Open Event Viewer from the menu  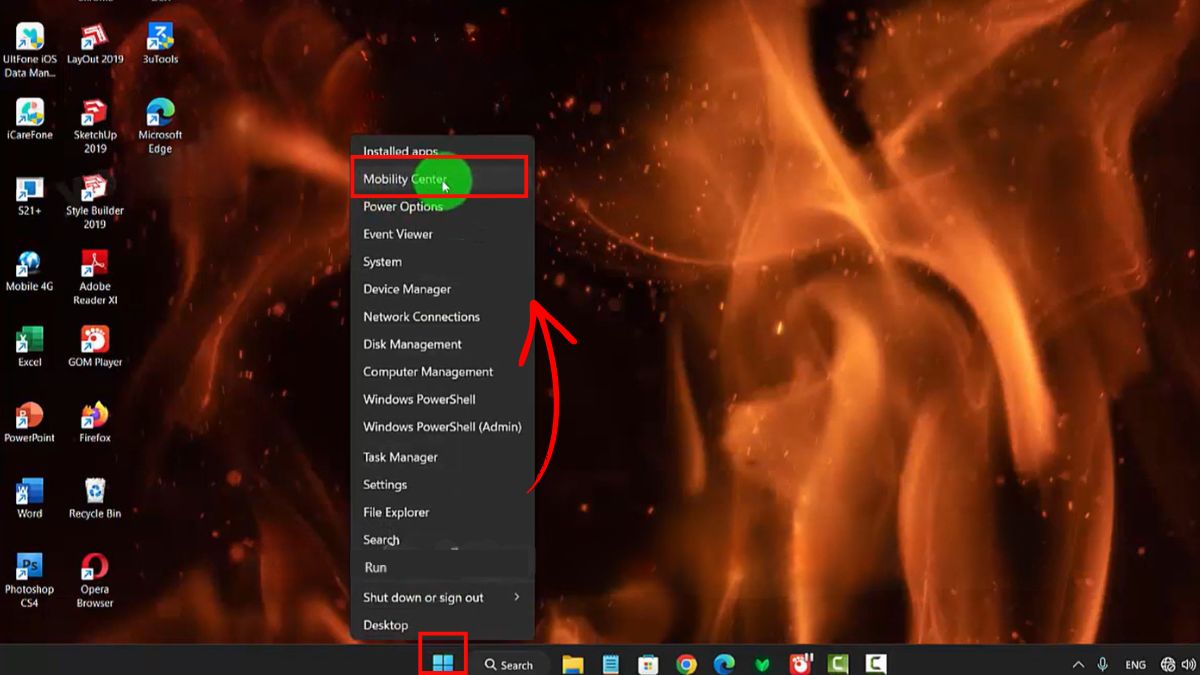(x=442, y=234)
